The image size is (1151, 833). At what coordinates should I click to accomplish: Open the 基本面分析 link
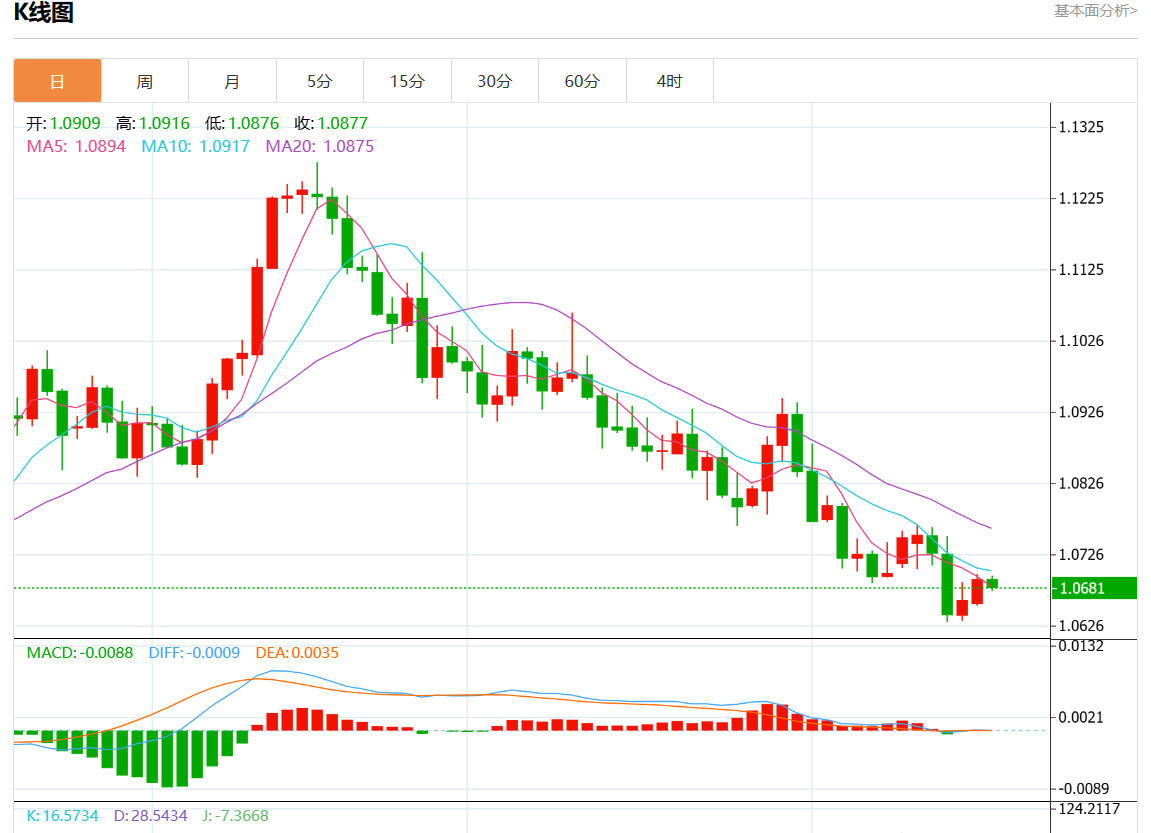tap(1095, 11)
